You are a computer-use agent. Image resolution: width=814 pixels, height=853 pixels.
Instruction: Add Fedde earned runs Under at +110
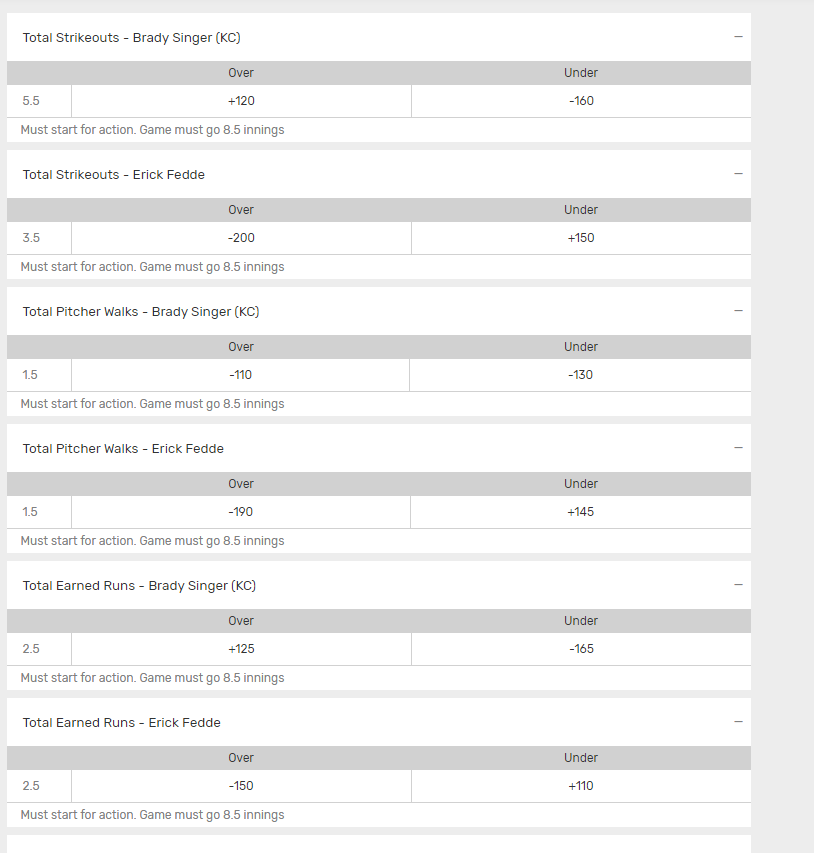(x=581, y=786)
